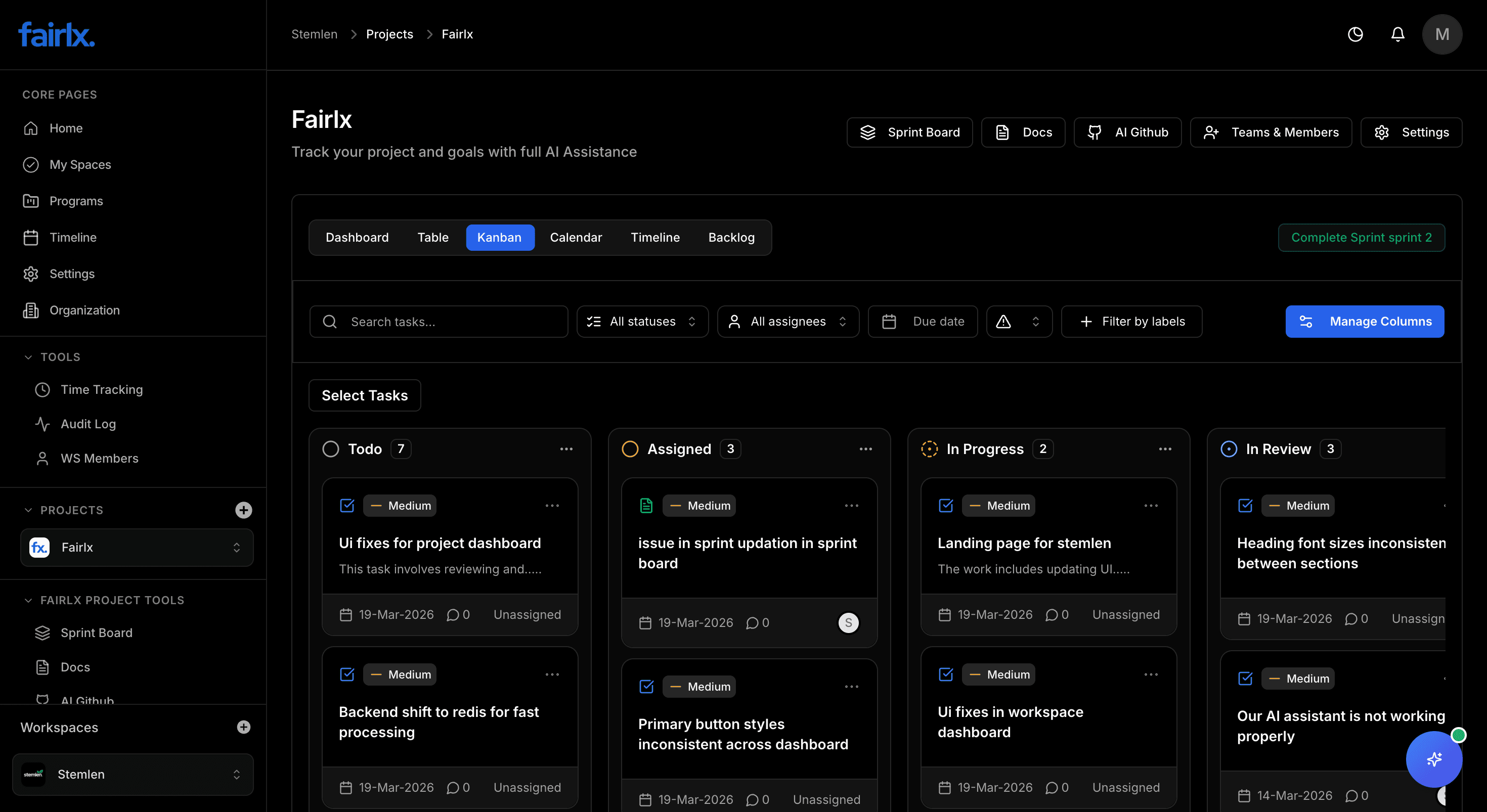Switch to the Backlog tab

(731, 237)
